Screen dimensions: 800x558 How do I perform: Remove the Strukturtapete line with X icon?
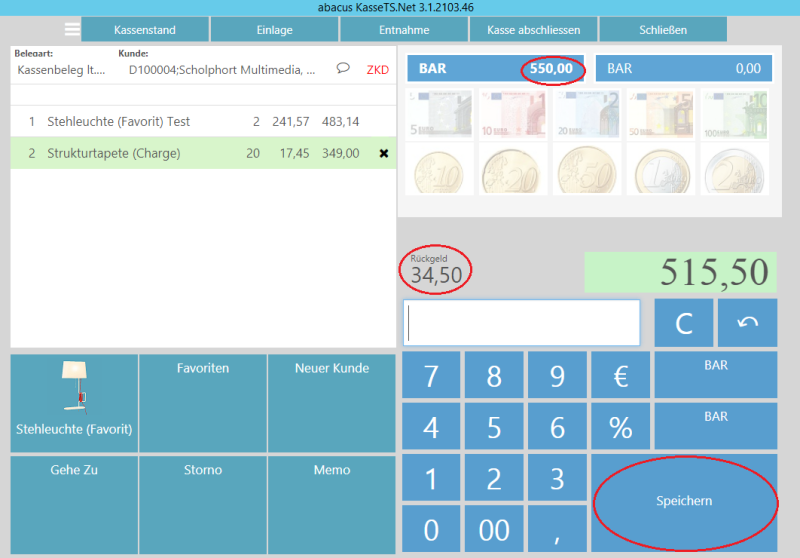point(383,153)
